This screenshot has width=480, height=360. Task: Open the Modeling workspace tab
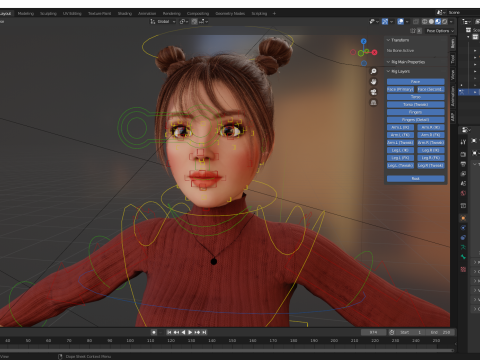point(26,14)
